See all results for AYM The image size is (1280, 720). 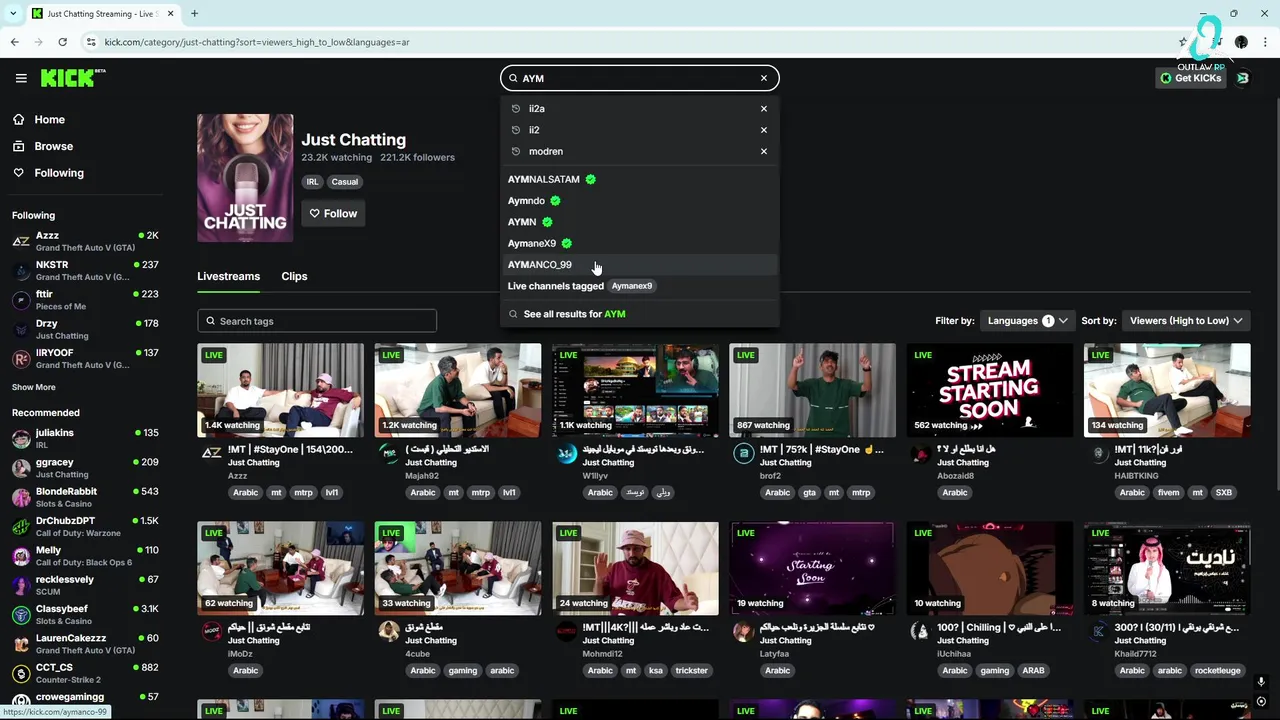click(639, 314)
